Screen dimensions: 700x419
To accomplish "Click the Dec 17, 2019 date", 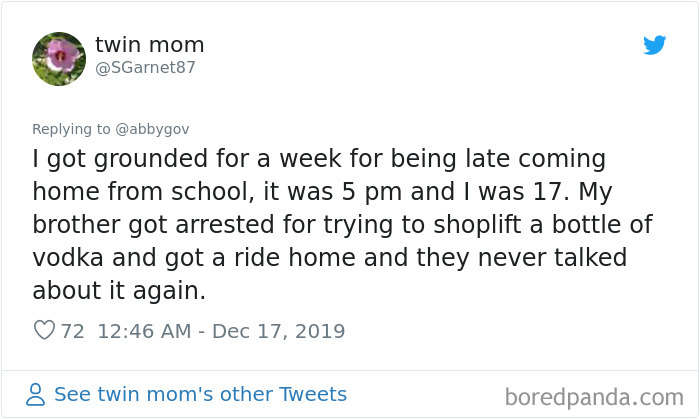I will [x=279, y=331].
